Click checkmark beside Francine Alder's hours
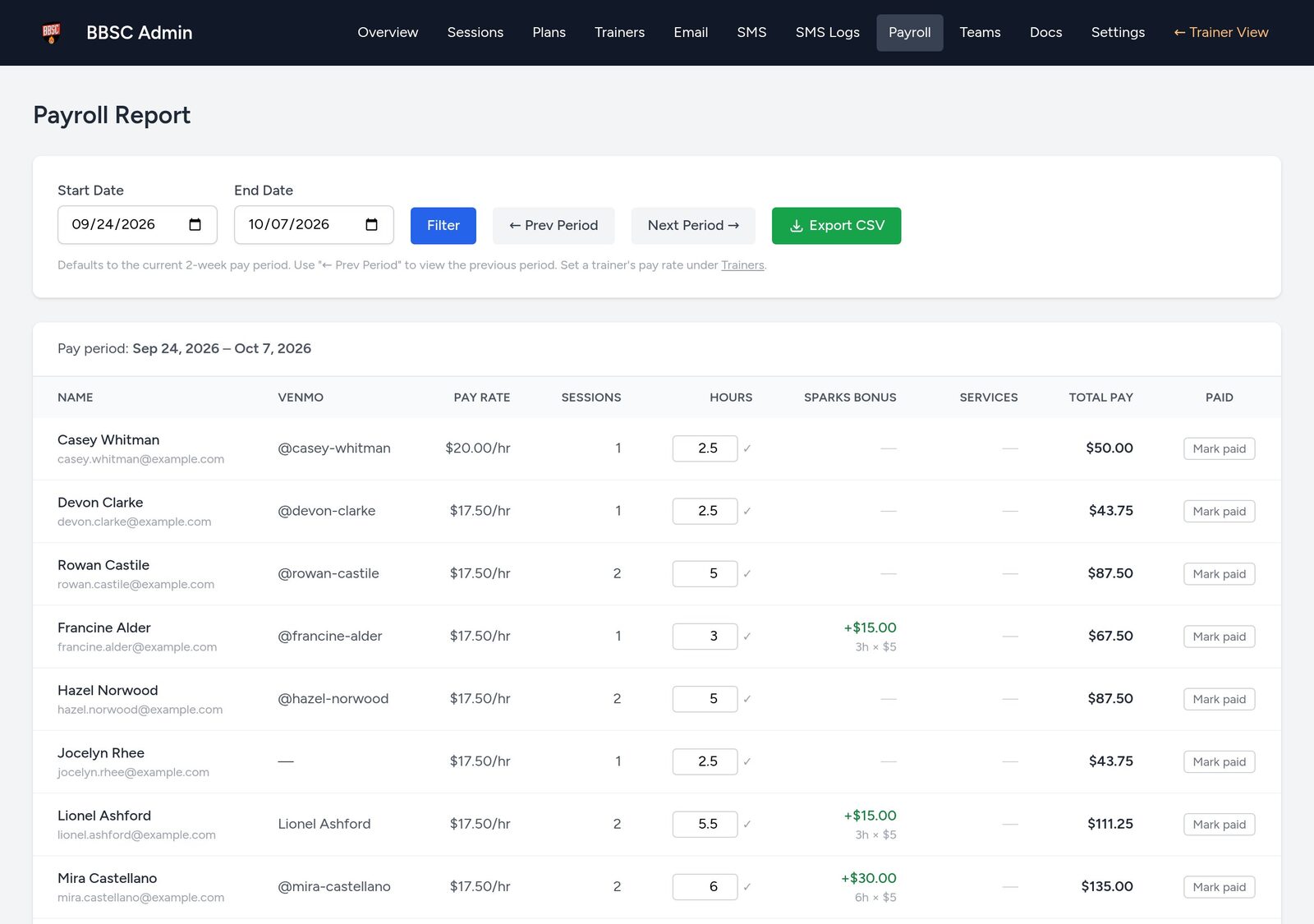Screen dimensions: 1314x924 [x=747, y=637]
